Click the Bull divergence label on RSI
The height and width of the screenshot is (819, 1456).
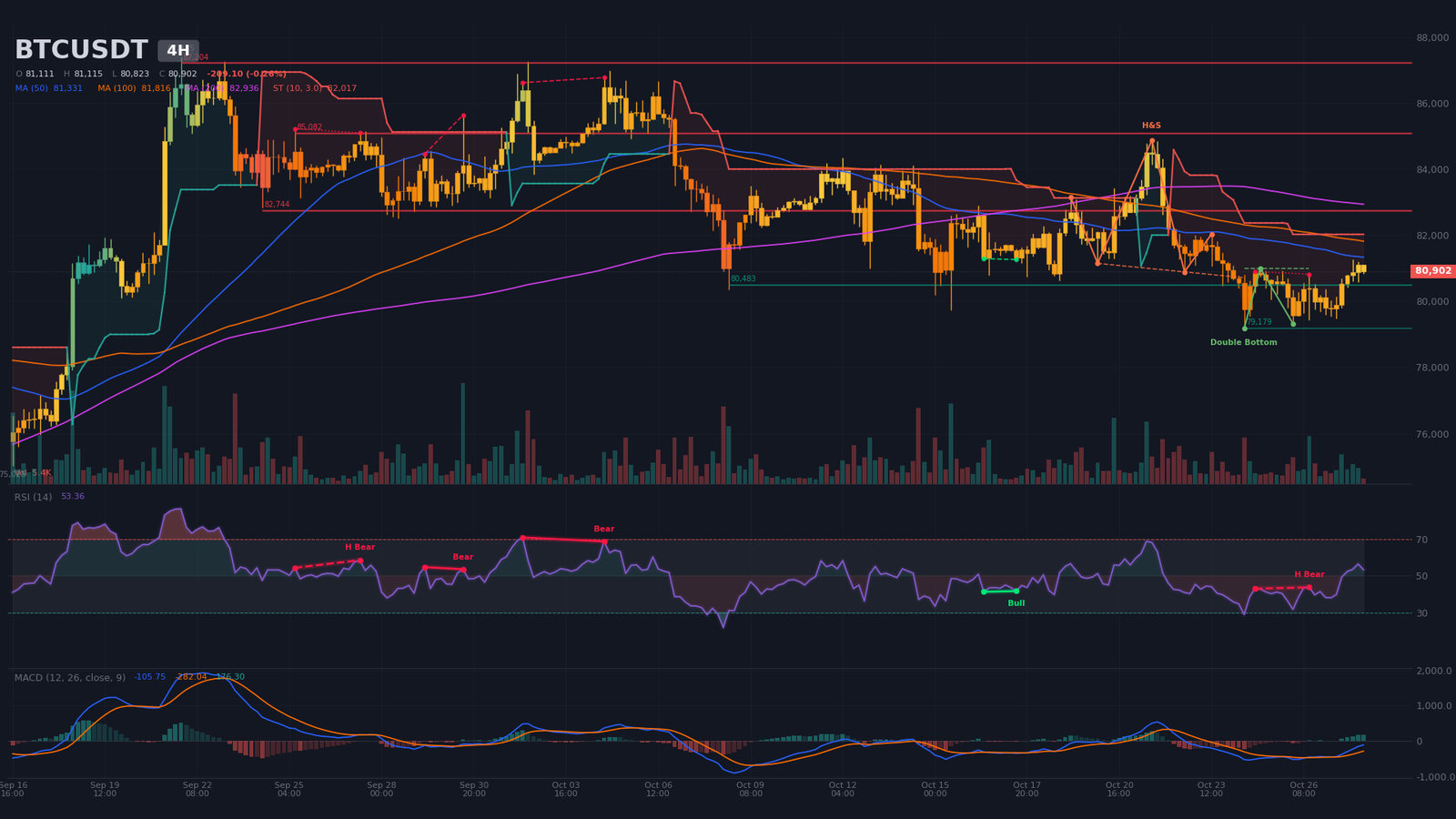point(1016,603)
